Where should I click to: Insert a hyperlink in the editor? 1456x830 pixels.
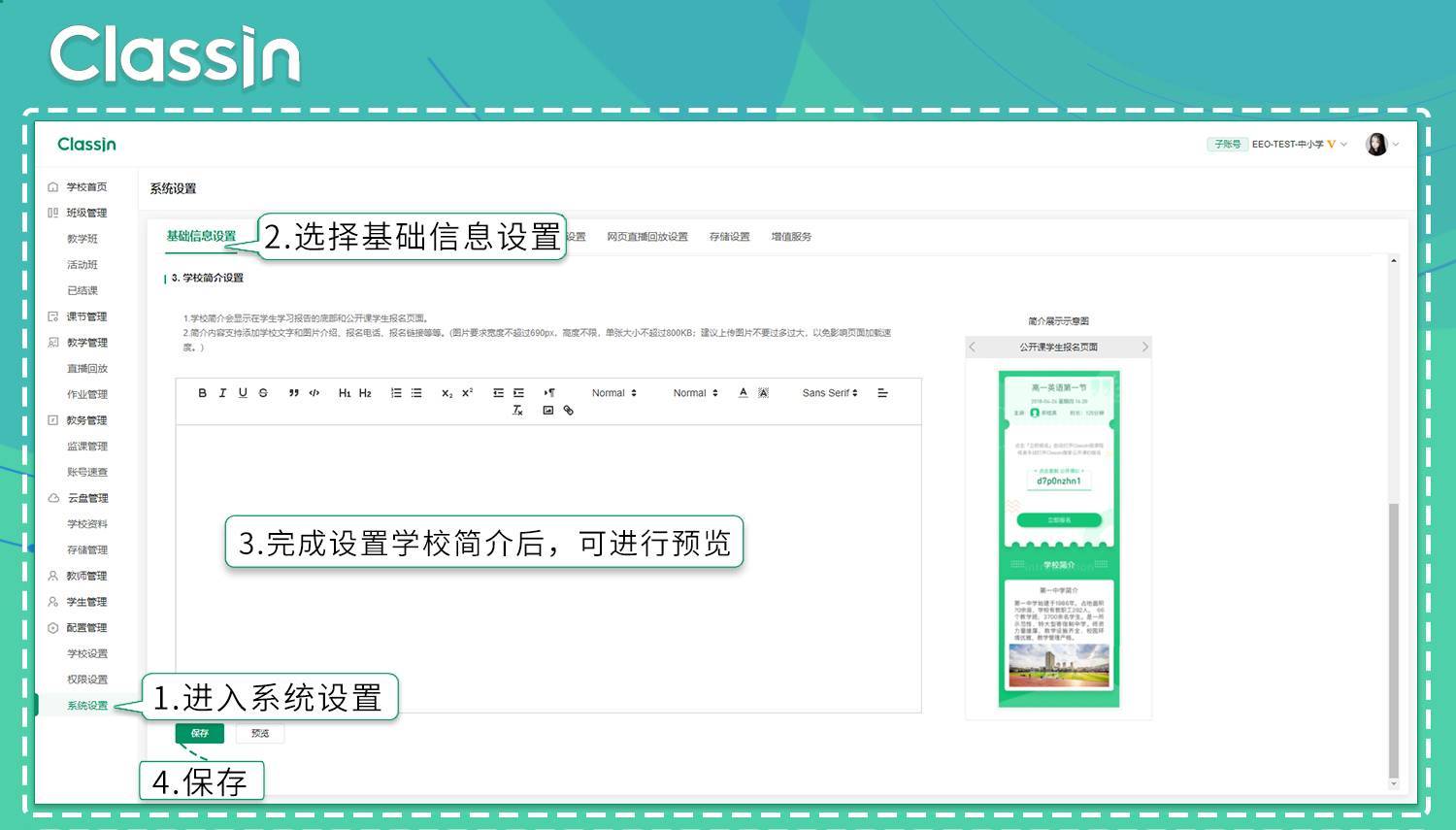pos(569,411)
